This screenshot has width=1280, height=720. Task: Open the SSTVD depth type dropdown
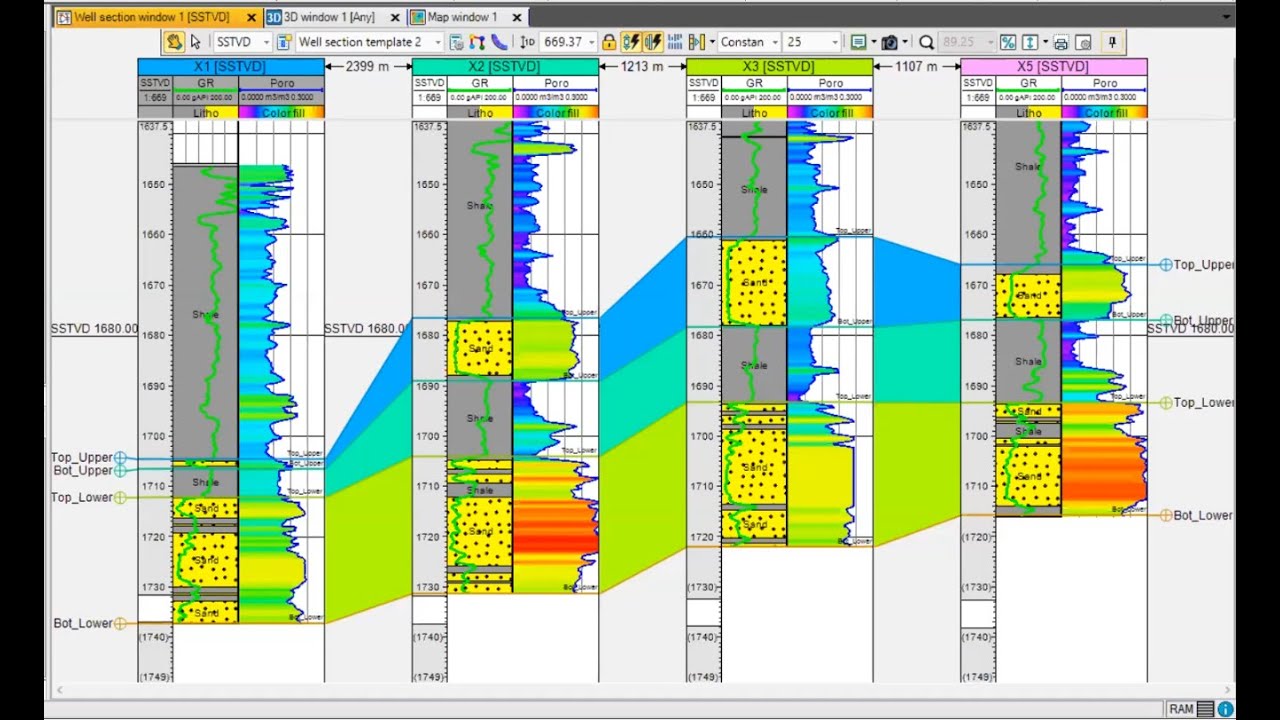pos(266,42)
